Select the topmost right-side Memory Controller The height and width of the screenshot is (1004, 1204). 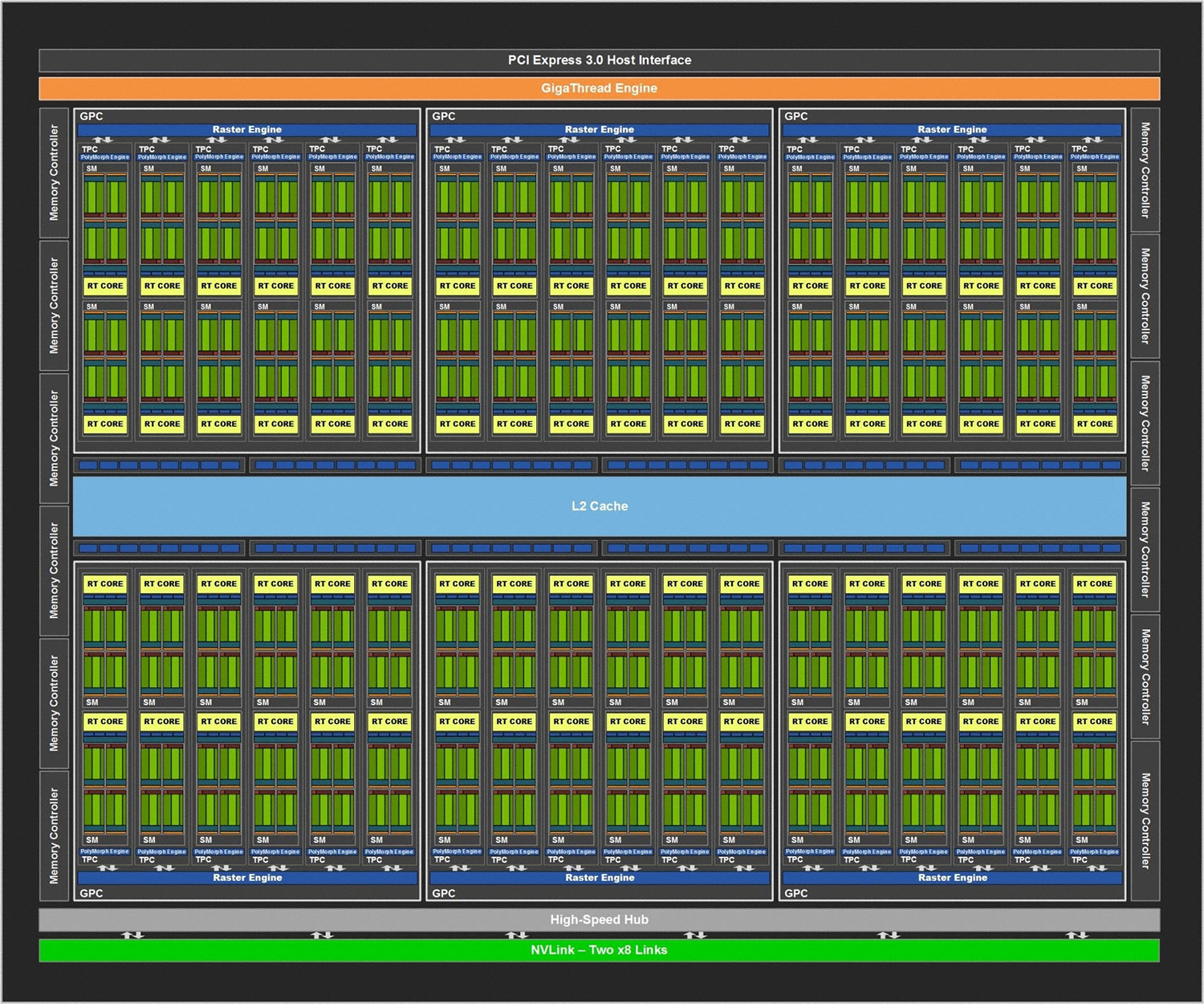1145,170
